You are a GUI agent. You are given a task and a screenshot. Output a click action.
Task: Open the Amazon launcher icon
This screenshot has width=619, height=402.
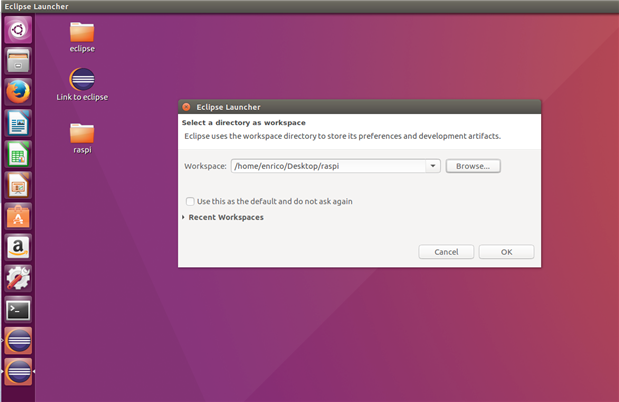[x=18, y=248]
